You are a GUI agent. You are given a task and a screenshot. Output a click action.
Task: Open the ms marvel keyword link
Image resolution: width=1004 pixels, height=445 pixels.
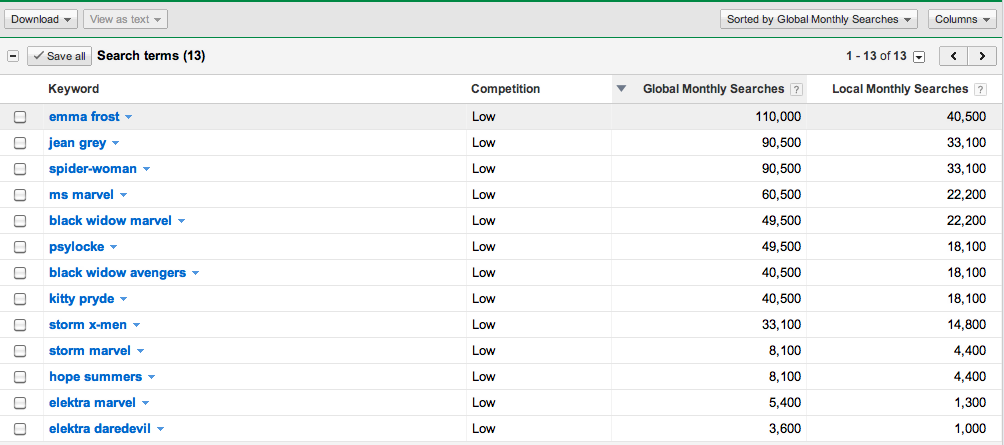[x=81, y=195]
